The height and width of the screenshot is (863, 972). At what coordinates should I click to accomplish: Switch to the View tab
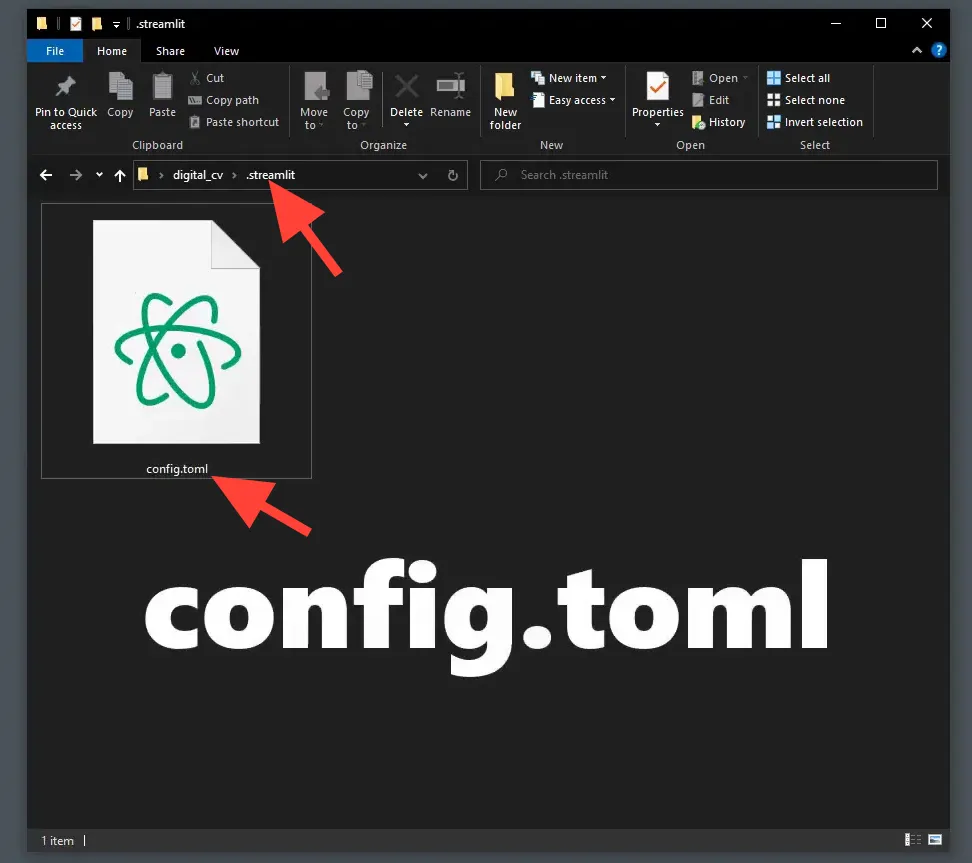click(226, 50)
